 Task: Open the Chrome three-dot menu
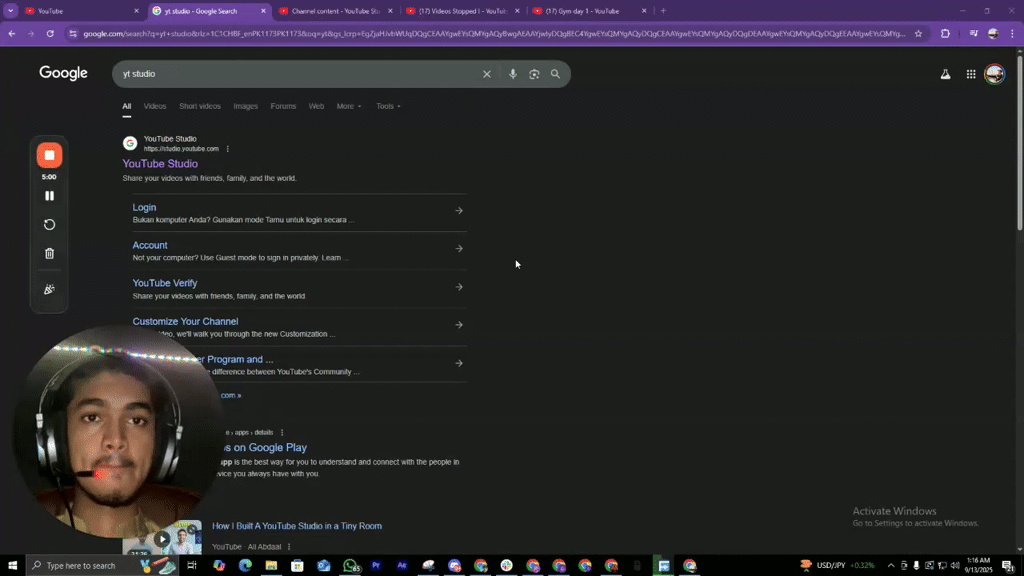[x=1013, y=33]
